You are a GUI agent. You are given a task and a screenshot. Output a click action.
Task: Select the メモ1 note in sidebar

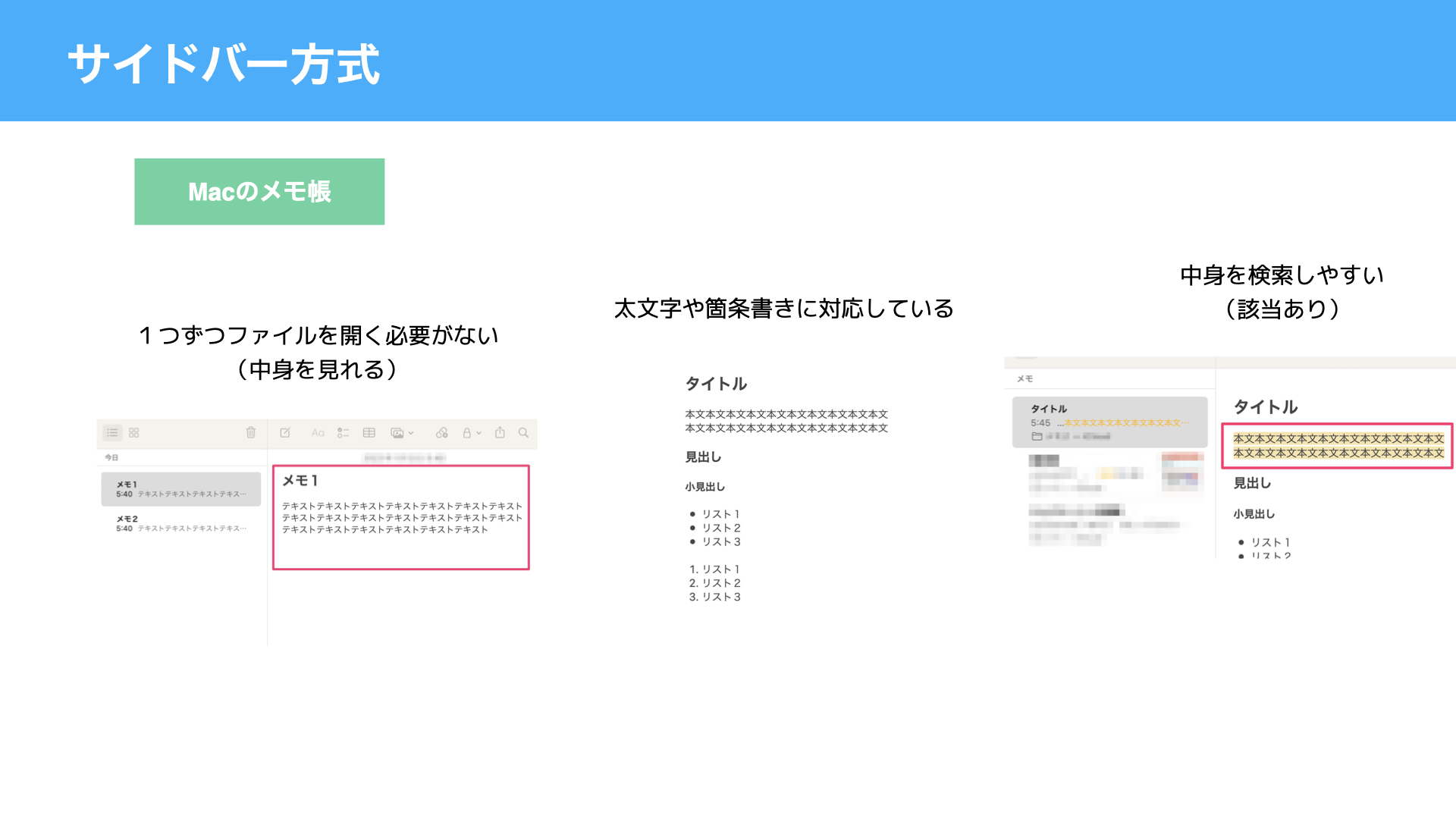(181, 489)
